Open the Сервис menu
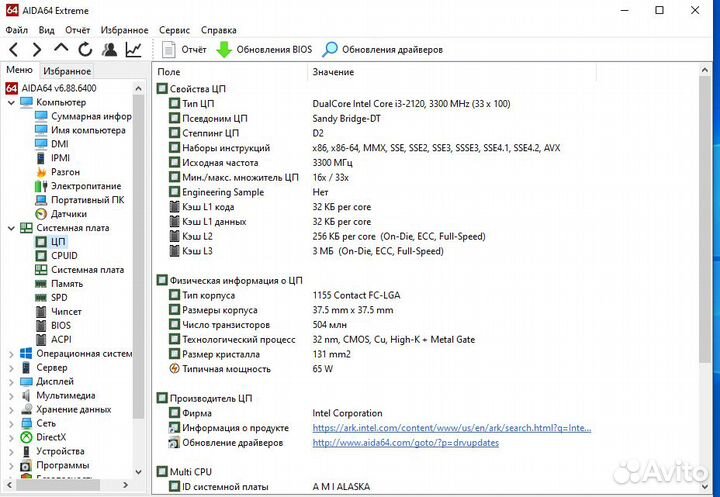Image resolution: width=720 pixels, height=497 pixels. (174, 30)
